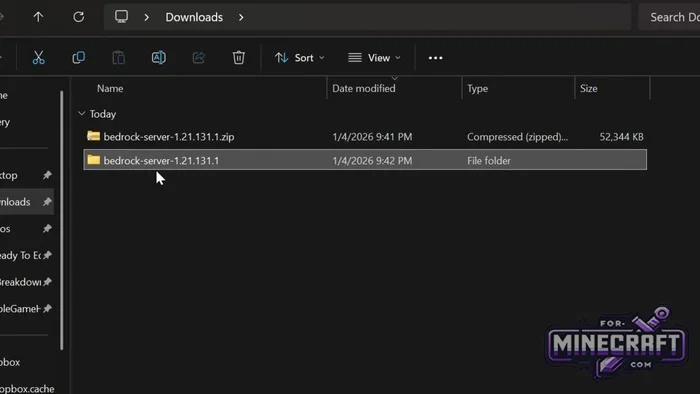Open the Breakdown sidebar folder

coord(20,282)
